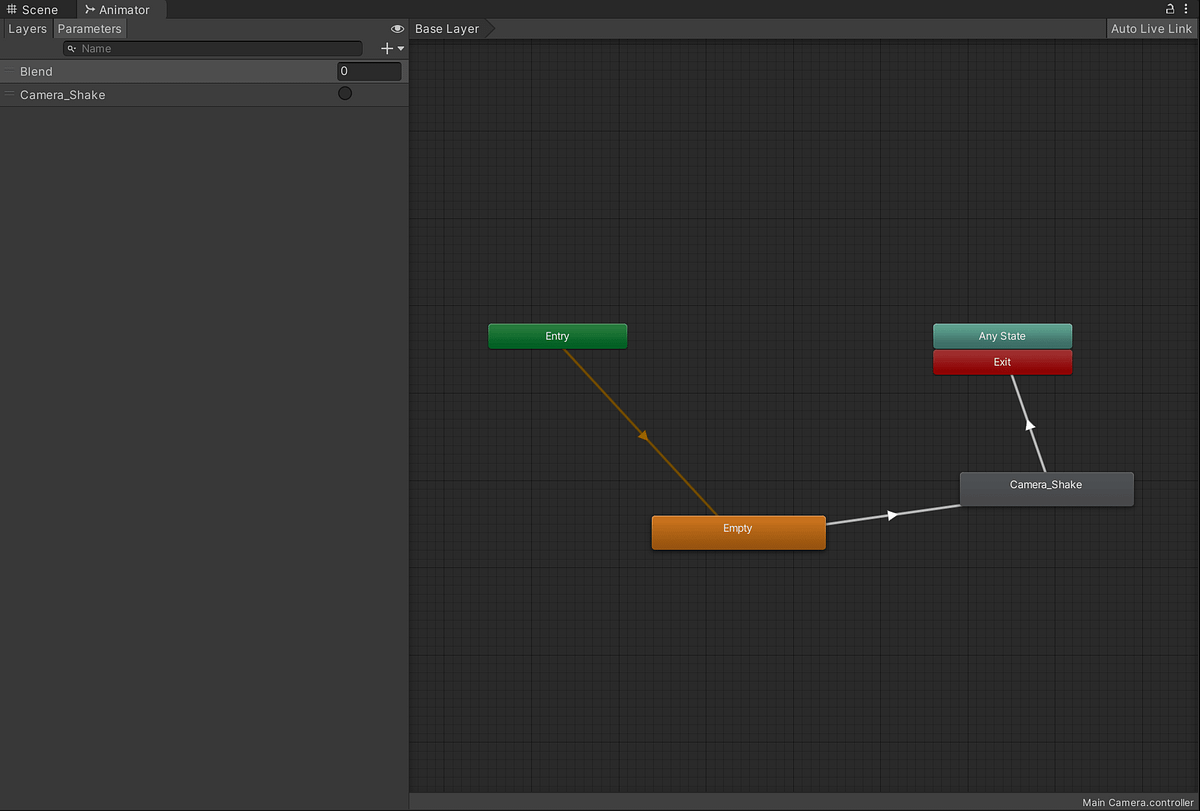
Task: Select the Any State node
Action: [x=1002, y=336]
